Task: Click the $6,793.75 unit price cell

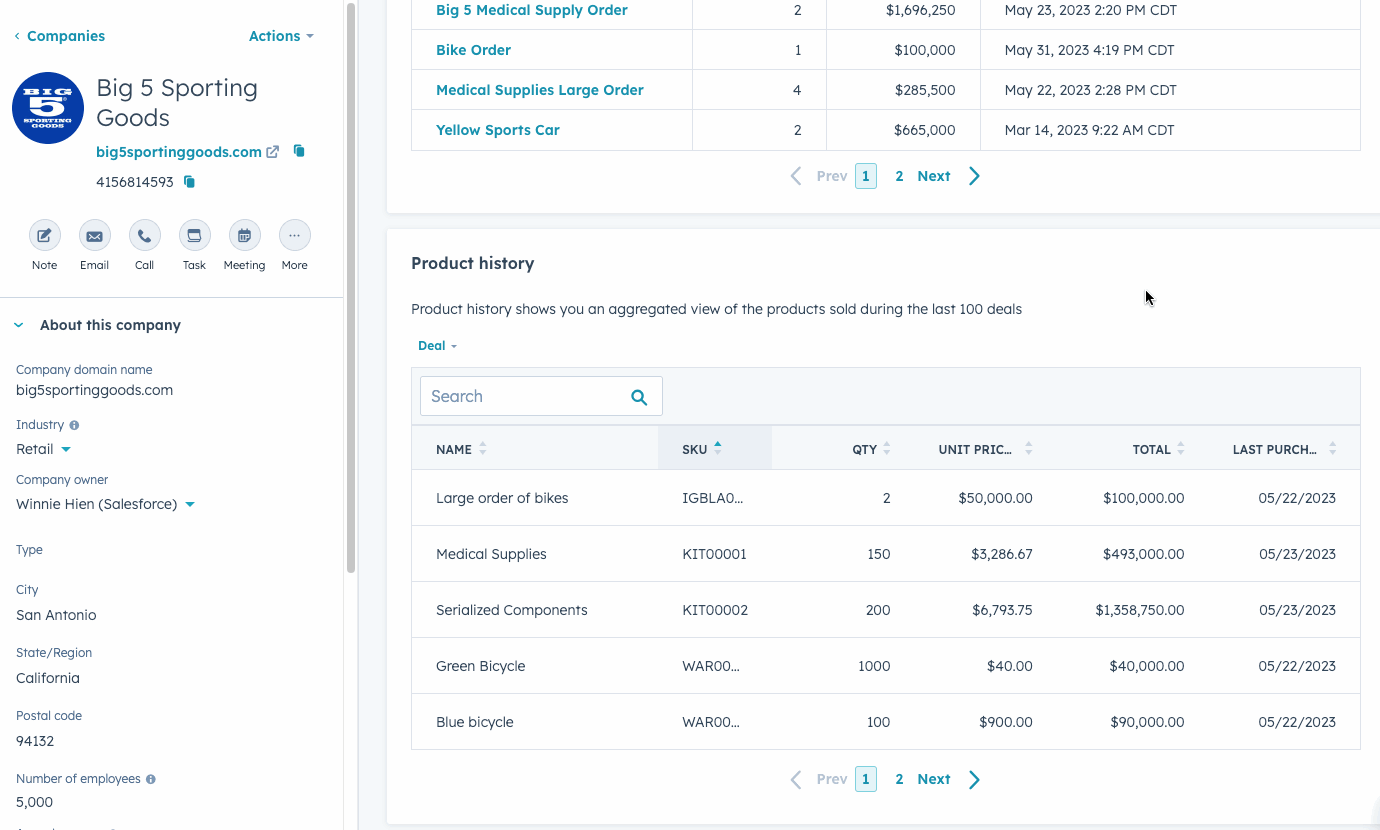Action: pos(1002,610)
